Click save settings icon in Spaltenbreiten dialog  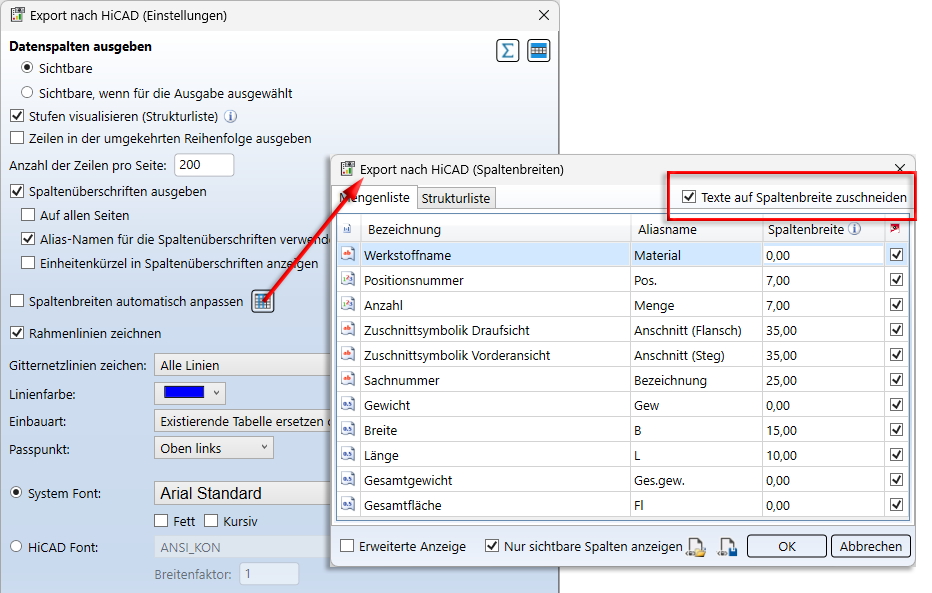click(x=728, y=547)
